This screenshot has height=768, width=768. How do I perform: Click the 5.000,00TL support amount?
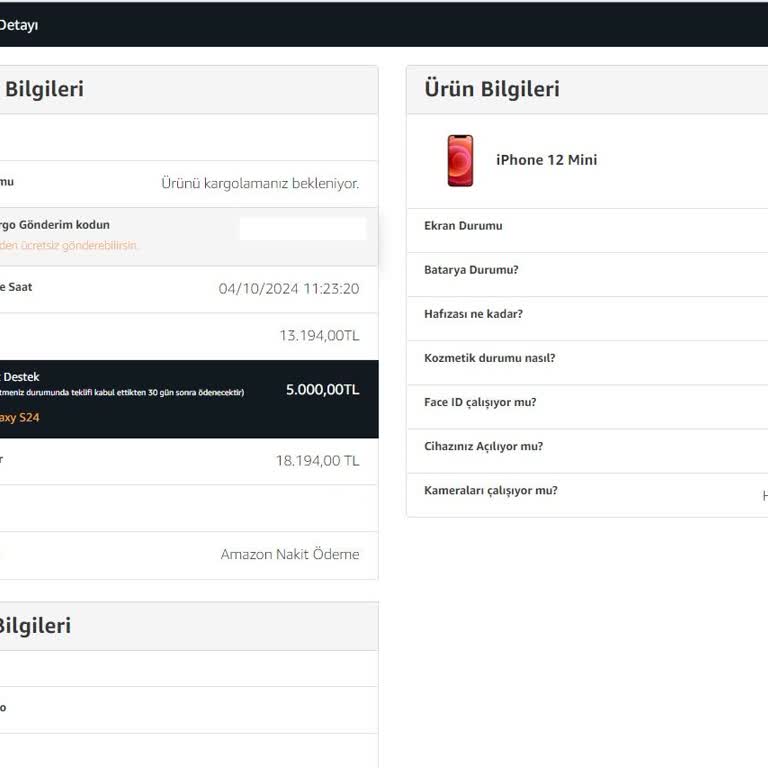[x=322, y=389]
